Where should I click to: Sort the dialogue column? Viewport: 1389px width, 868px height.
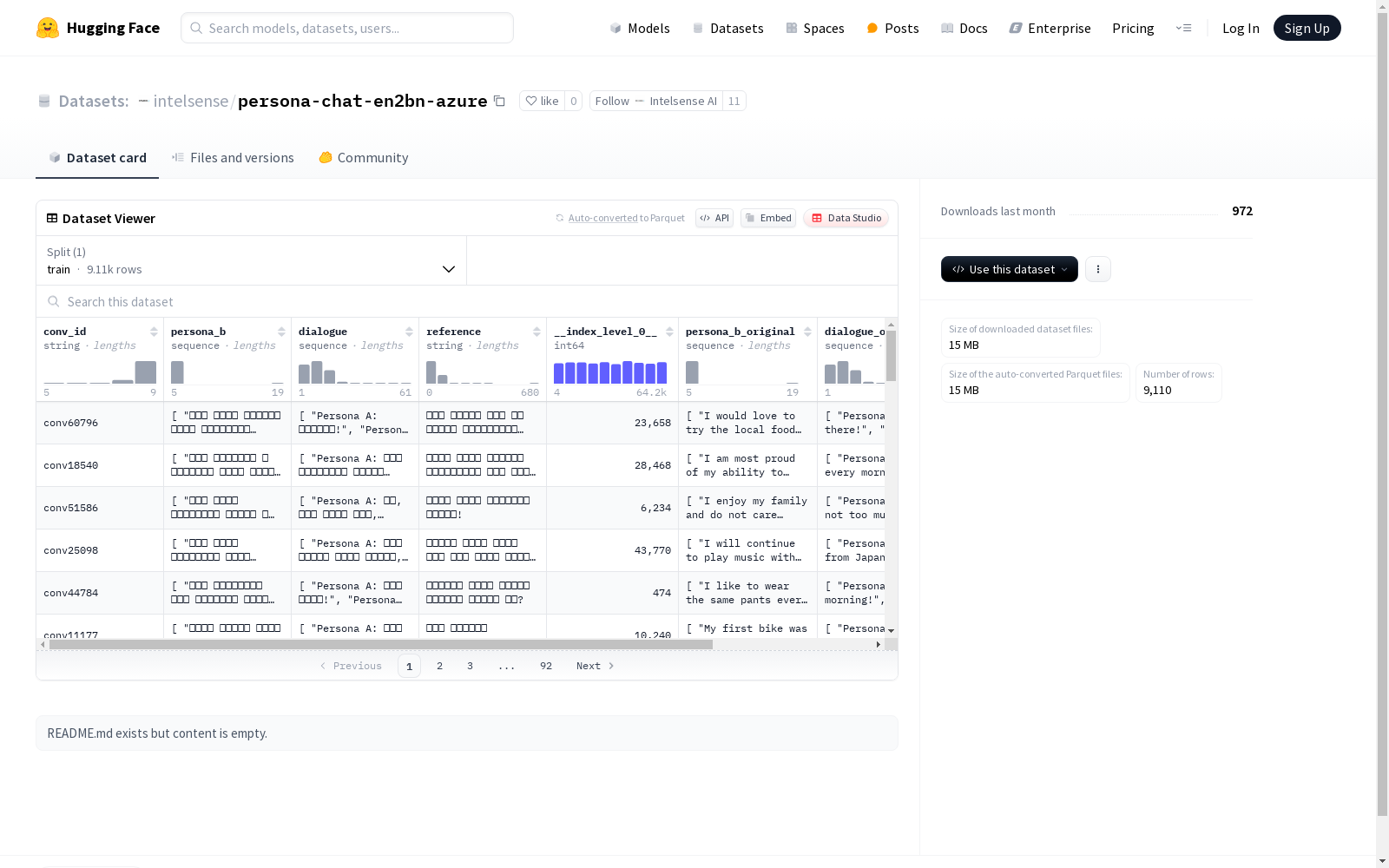pos(409,332)
